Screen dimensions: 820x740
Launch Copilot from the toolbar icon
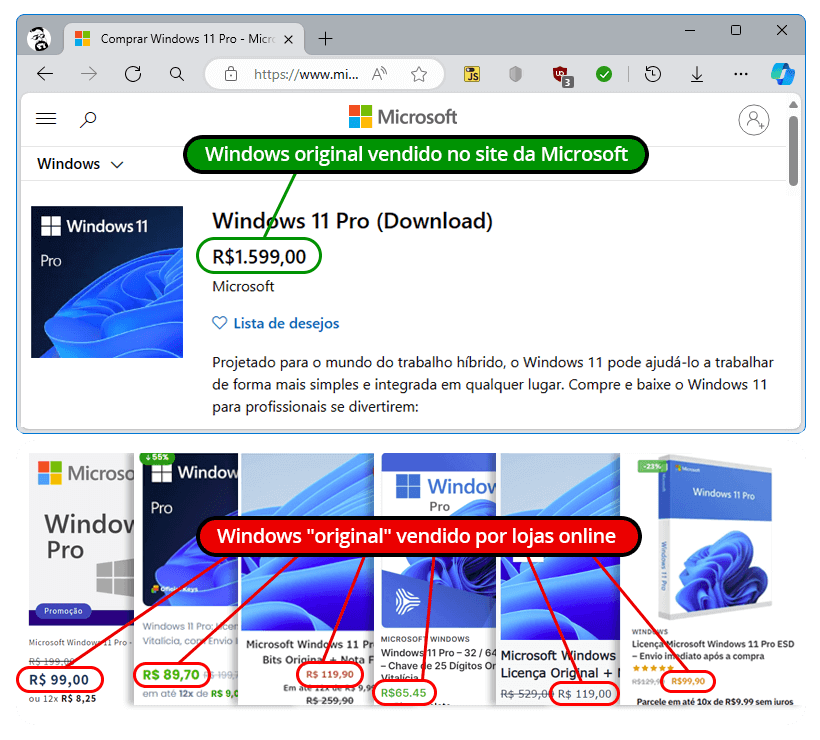783,74
